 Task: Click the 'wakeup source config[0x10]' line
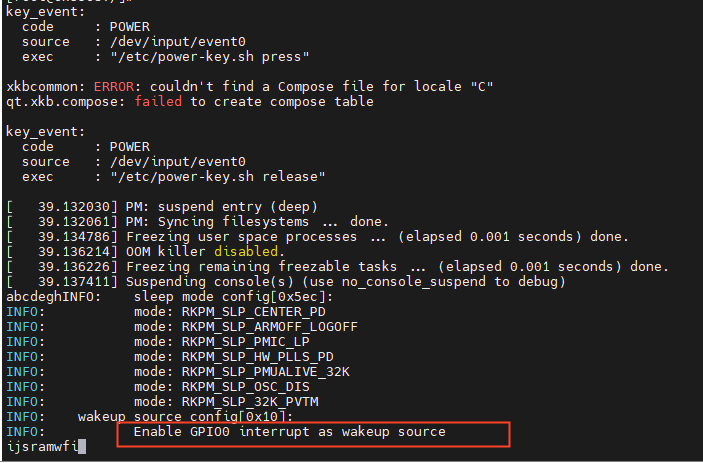click(185, 417)
